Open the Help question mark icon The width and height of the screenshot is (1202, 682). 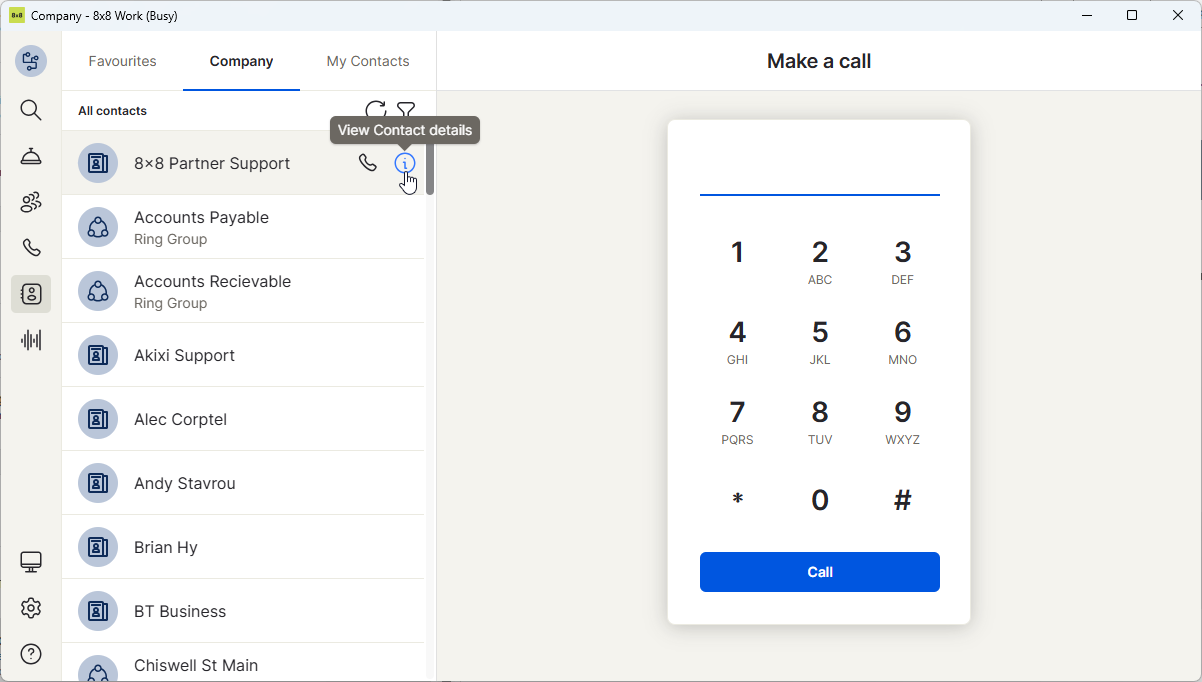click(x=31, y=654)
